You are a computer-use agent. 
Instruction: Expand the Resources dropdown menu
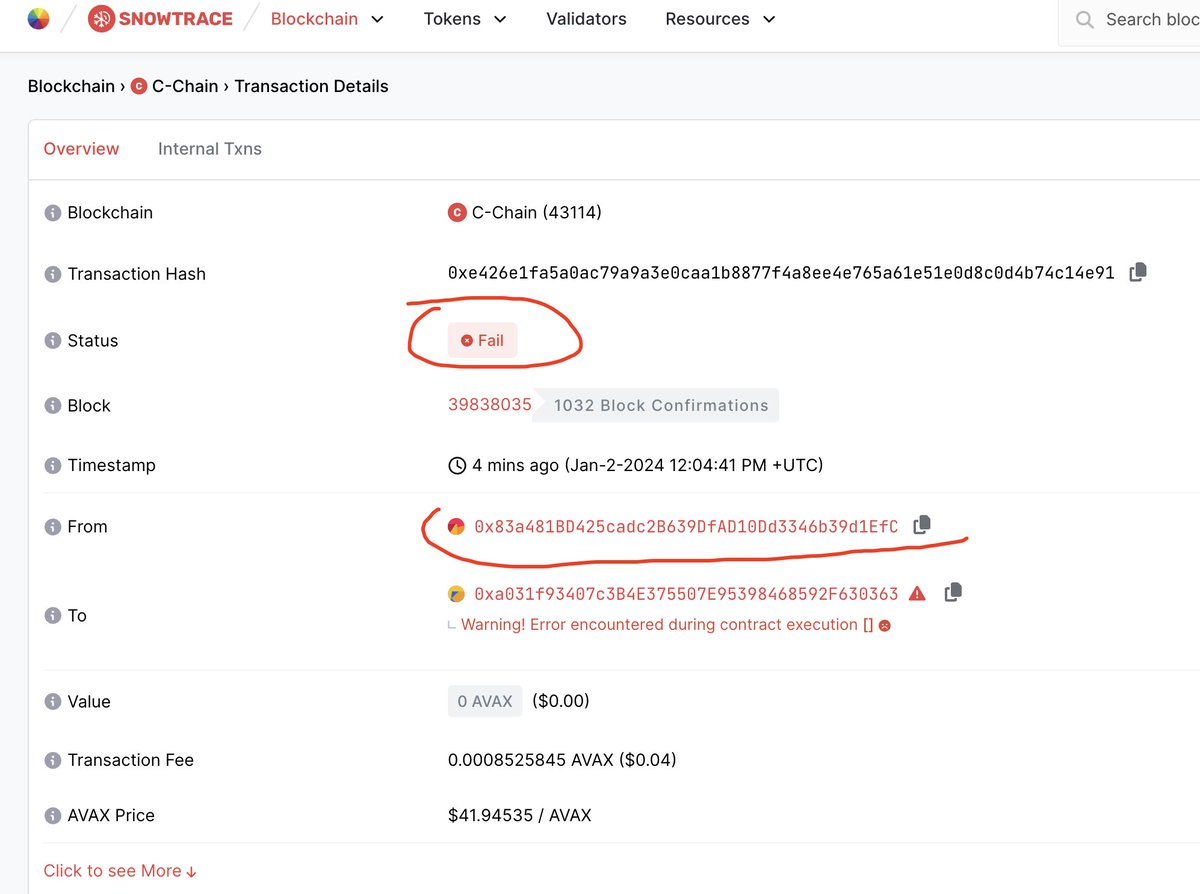[x=720, y=19]
